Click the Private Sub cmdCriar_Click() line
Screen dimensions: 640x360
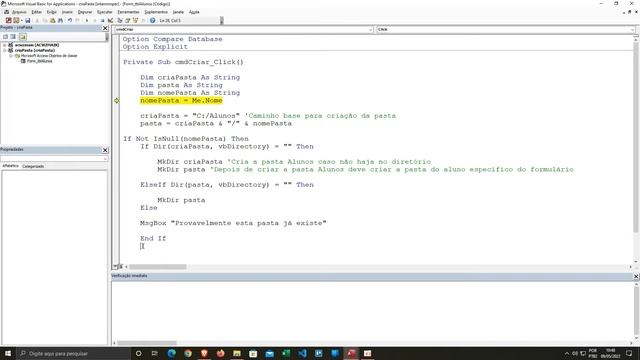pyautogui.click(x=183, y=62)
